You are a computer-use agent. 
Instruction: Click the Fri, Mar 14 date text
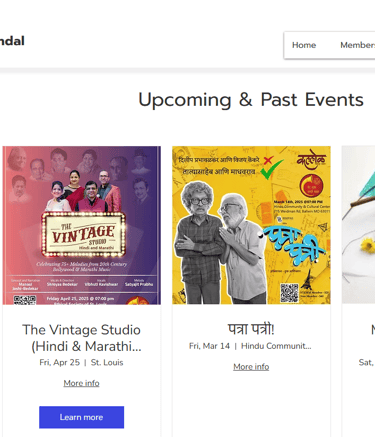pos(209,346)
